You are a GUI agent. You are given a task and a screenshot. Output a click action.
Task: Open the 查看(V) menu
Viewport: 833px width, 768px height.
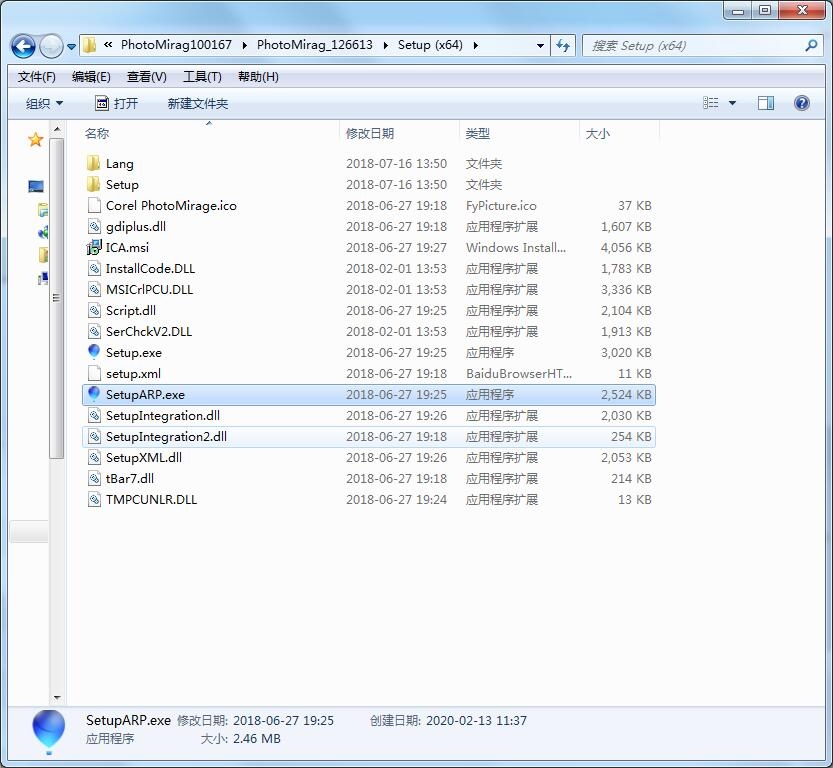147,77
